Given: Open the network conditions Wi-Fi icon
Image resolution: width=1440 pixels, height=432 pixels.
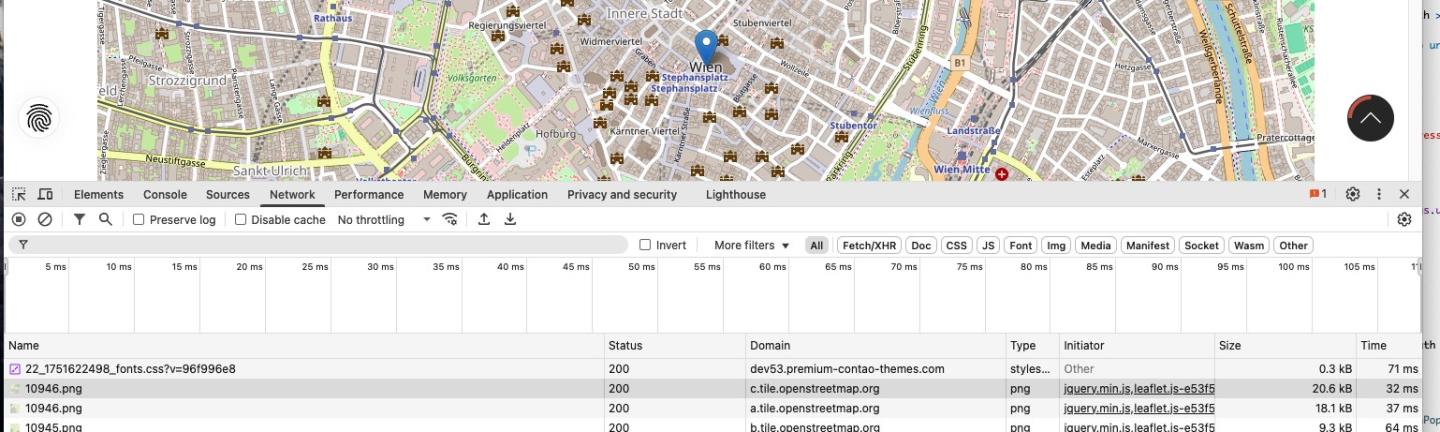Looking at the screenshot, I should tap(450, 219).
